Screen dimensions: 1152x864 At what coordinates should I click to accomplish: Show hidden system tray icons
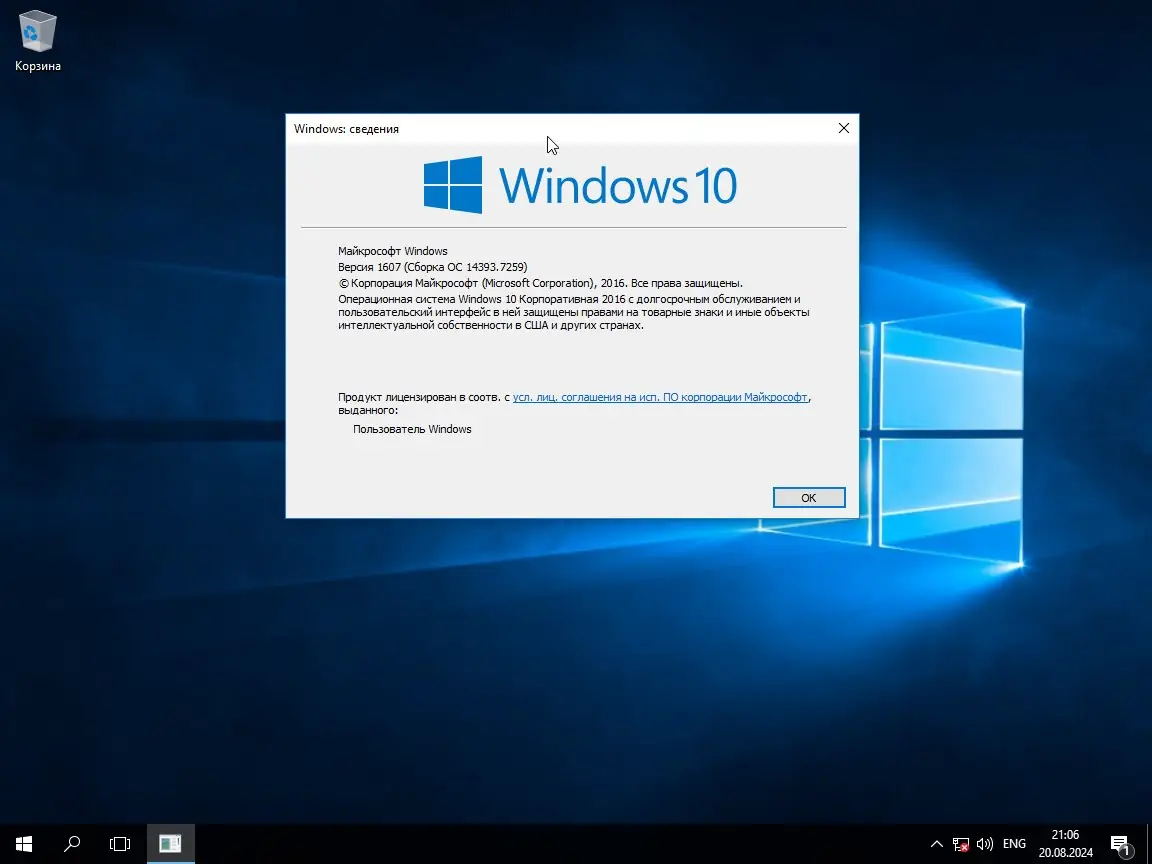937,844
